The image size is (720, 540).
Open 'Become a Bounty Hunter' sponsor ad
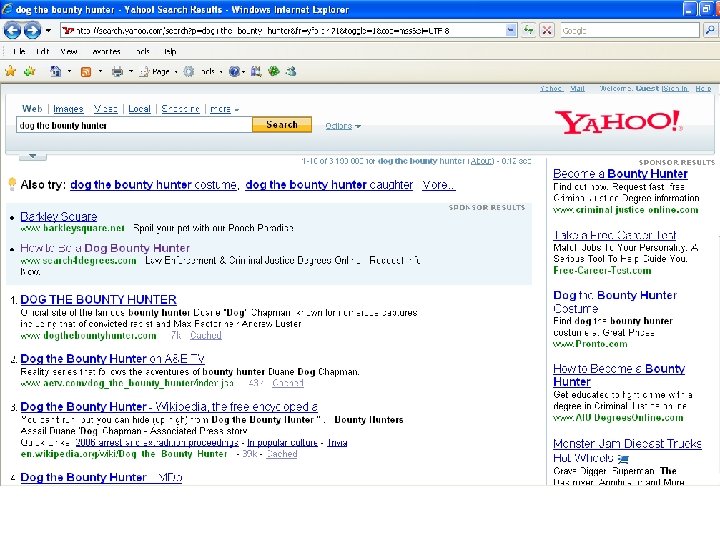point(620,174)
